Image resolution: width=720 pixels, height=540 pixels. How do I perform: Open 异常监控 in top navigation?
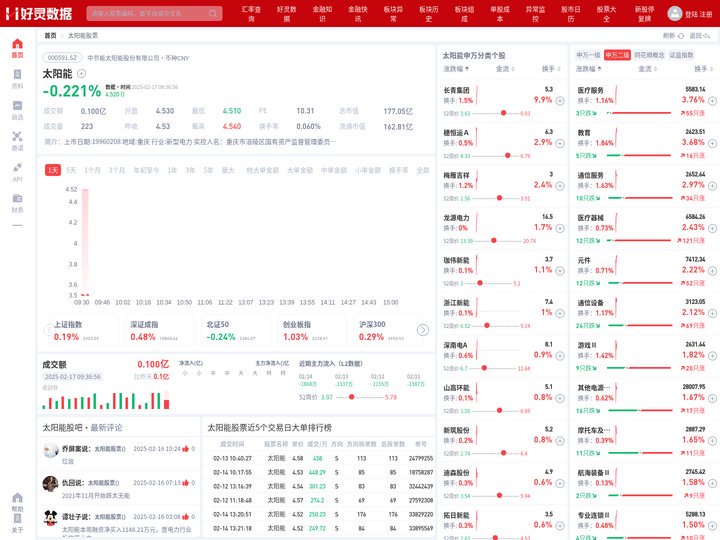point(535,14)
